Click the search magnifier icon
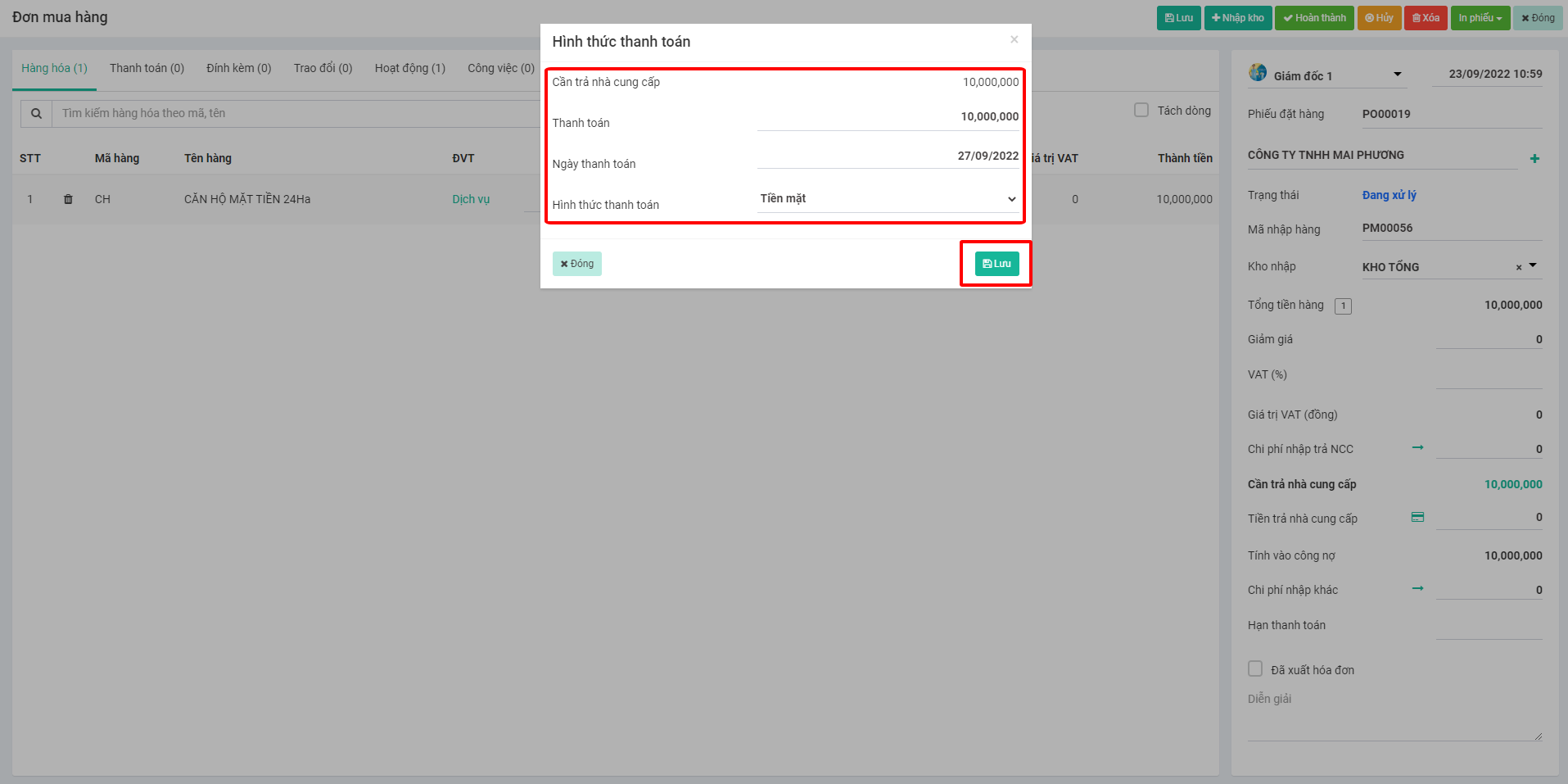Image resolution: width=1568 pixels, height=784 pixels. click(x=36, y=114)
